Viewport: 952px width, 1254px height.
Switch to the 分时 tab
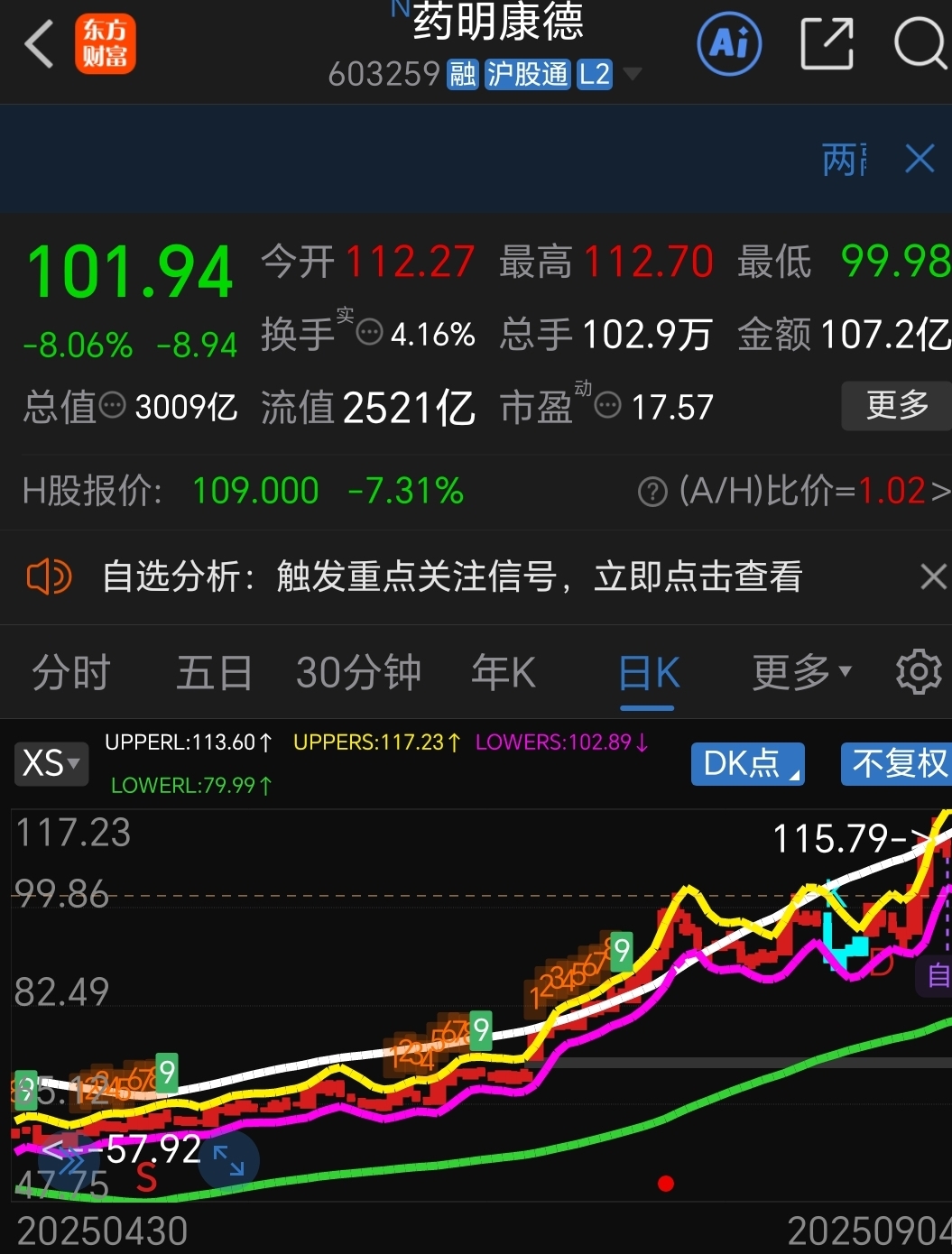click(71, 673)
